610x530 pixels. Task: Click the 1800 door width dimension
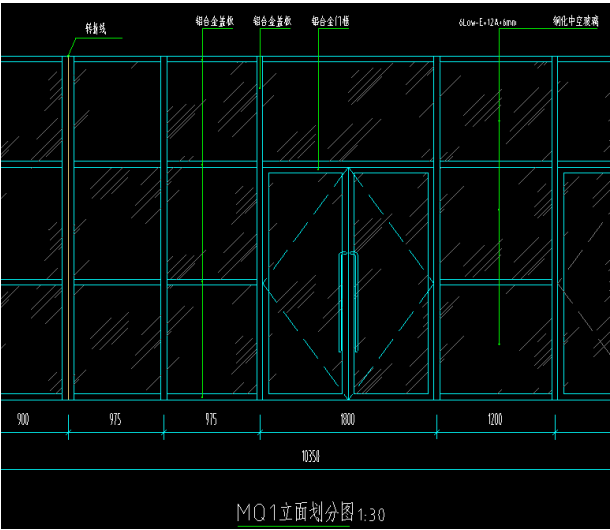tap(347, 420)
